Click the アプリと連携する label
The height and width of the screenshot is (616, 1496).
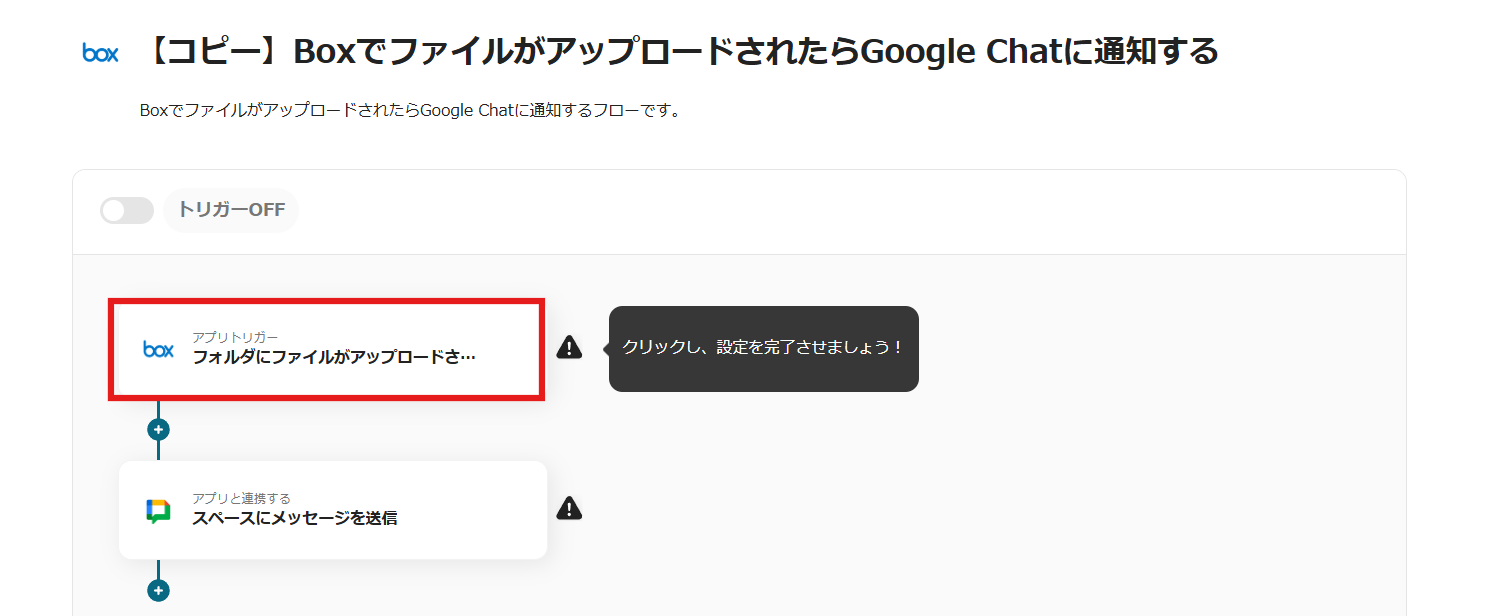241,498
